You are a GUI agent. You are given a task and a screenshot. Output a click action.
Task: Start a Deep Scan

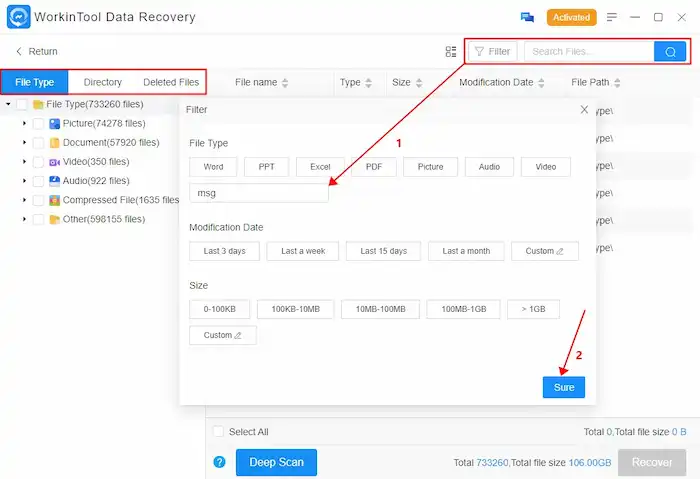276,462
